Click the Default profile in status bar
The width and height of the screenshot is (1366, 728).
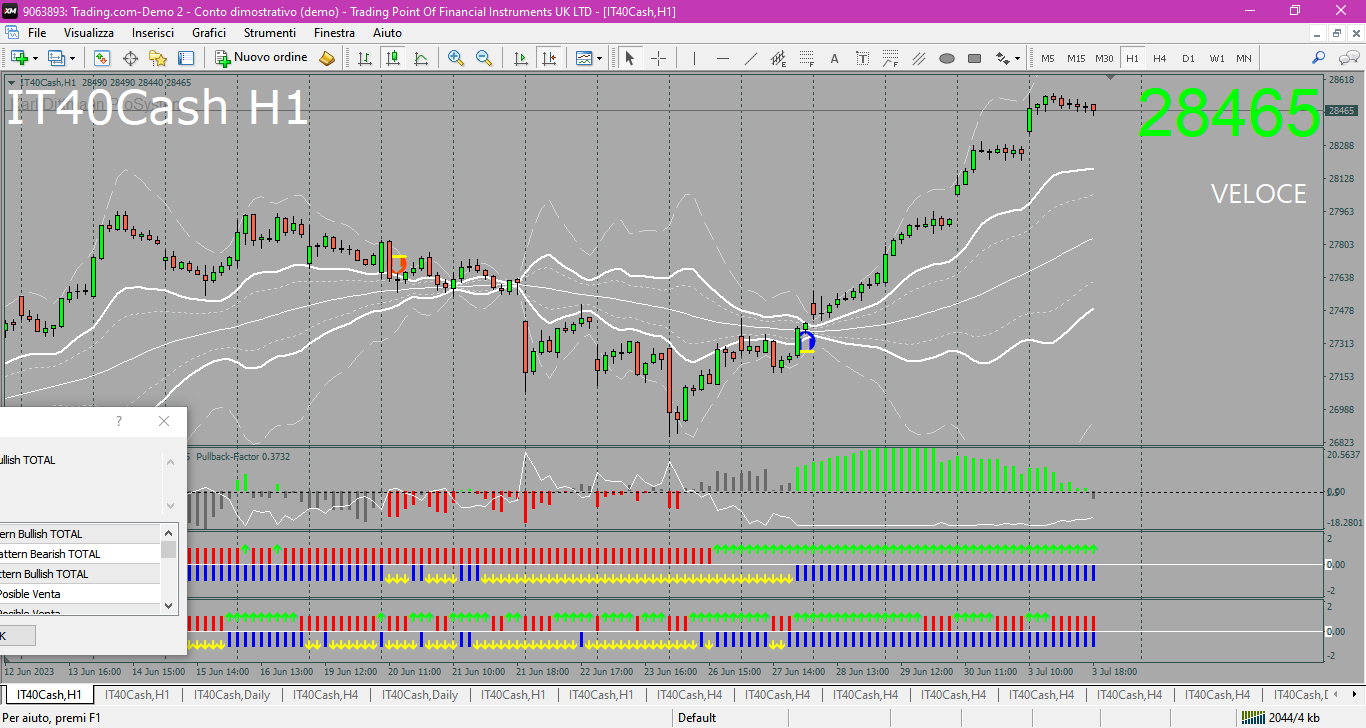point(697,717)
